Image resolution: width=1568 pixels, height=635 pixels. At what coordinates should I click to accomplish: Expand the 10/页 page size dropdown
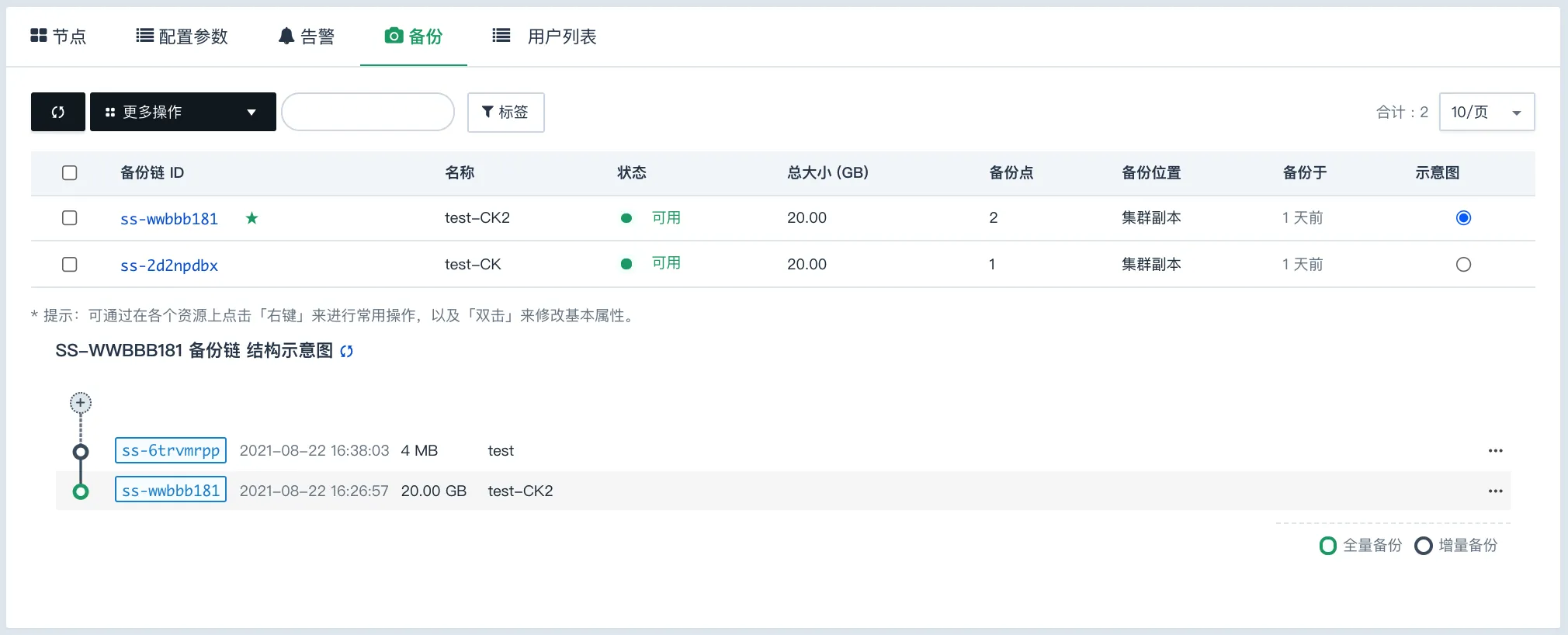click(1486, 112)
